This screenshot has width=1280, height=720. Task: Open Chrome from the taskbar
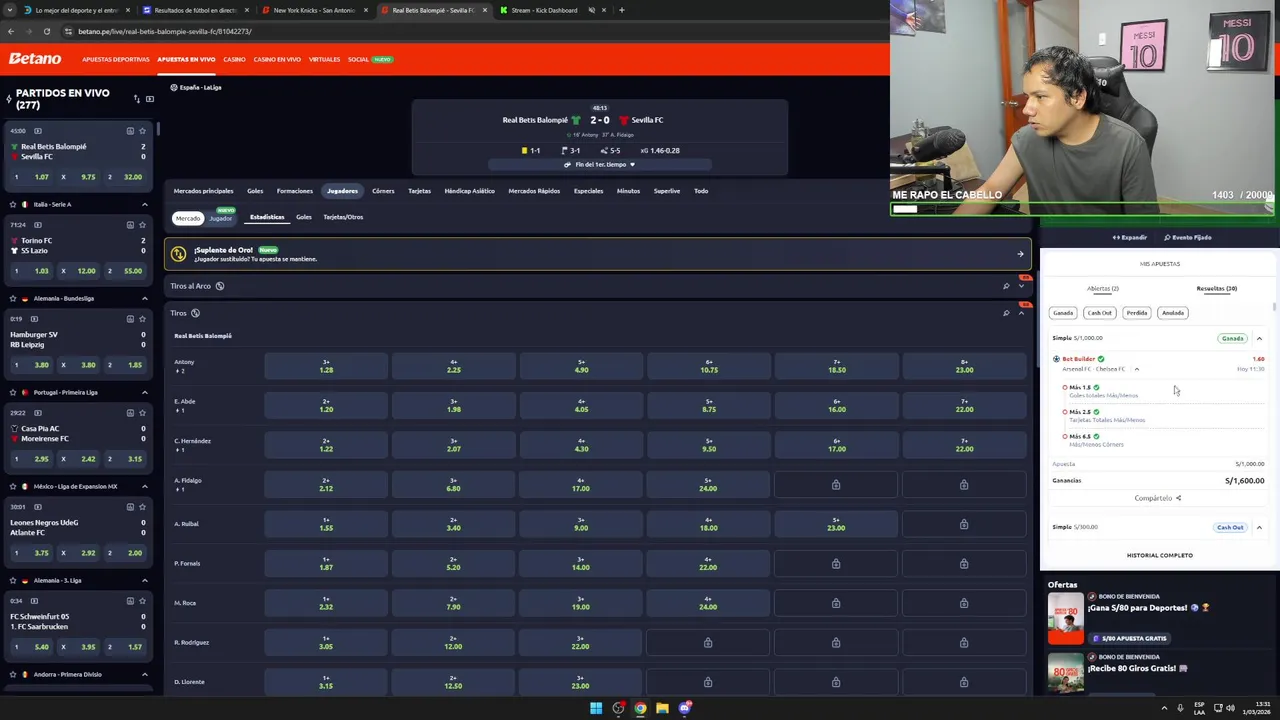tap(640, 708)
